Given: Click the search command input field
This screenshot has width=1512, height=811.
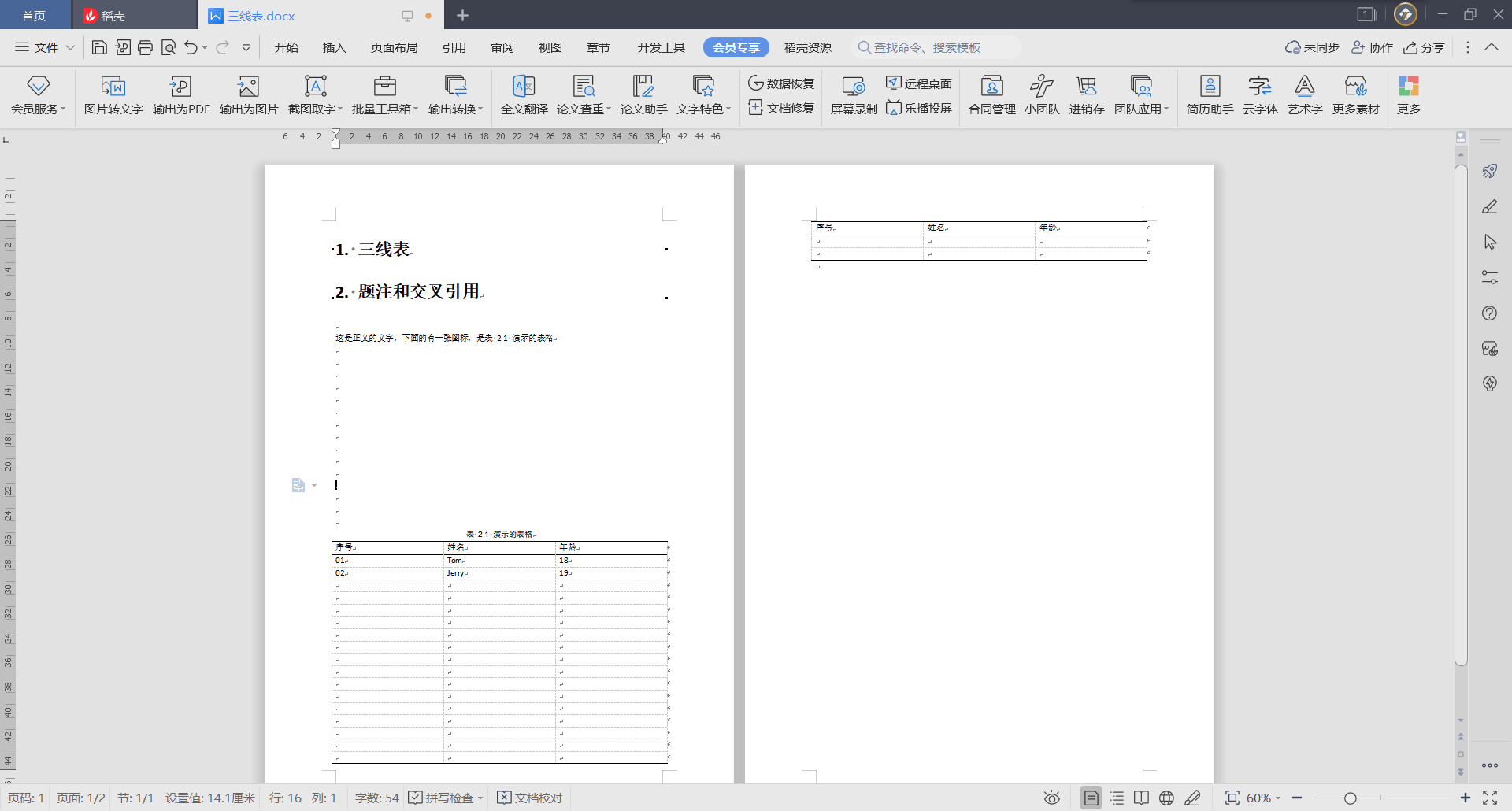Looking at the screenshot, I should 936,47.
